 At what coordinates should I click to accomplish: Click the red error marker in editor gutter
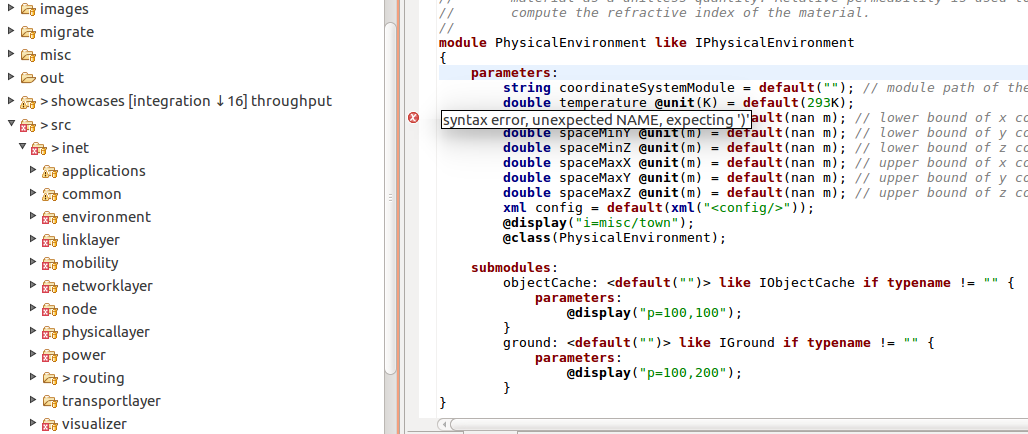click(413, 118)
